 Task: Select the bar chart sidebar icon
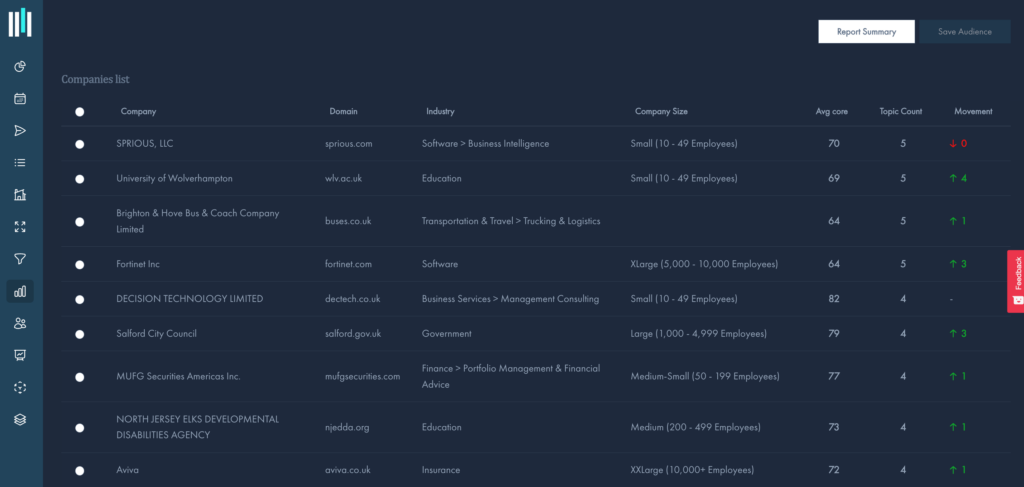(20, 291)
